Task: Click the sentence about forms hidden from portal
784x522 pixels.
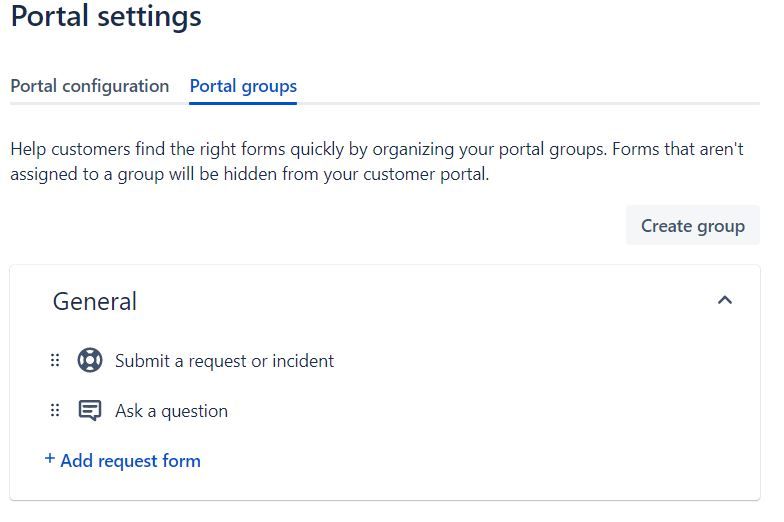Action: (250, 174)
